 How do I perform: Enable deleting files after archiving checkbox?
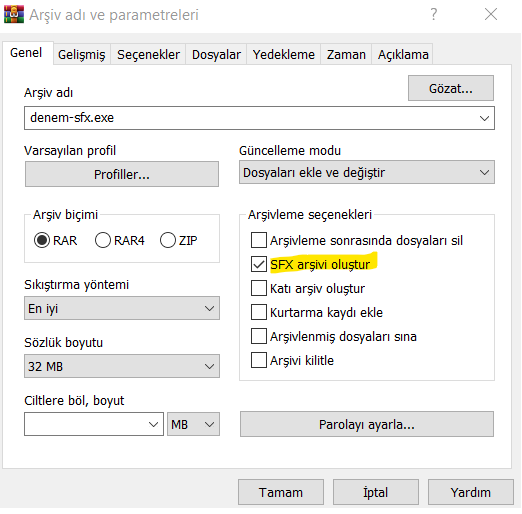[259, 240]
